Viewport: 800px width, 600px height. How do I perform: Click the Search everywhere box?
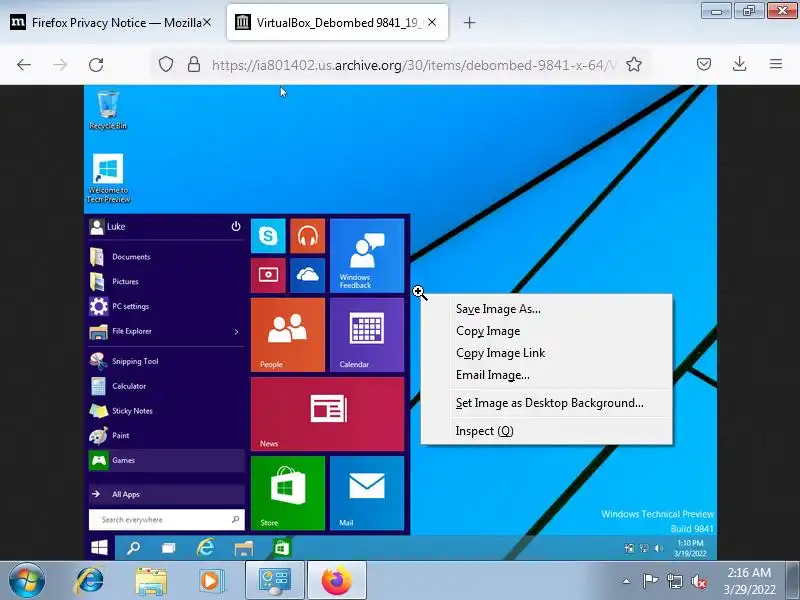tap(166, 519)
